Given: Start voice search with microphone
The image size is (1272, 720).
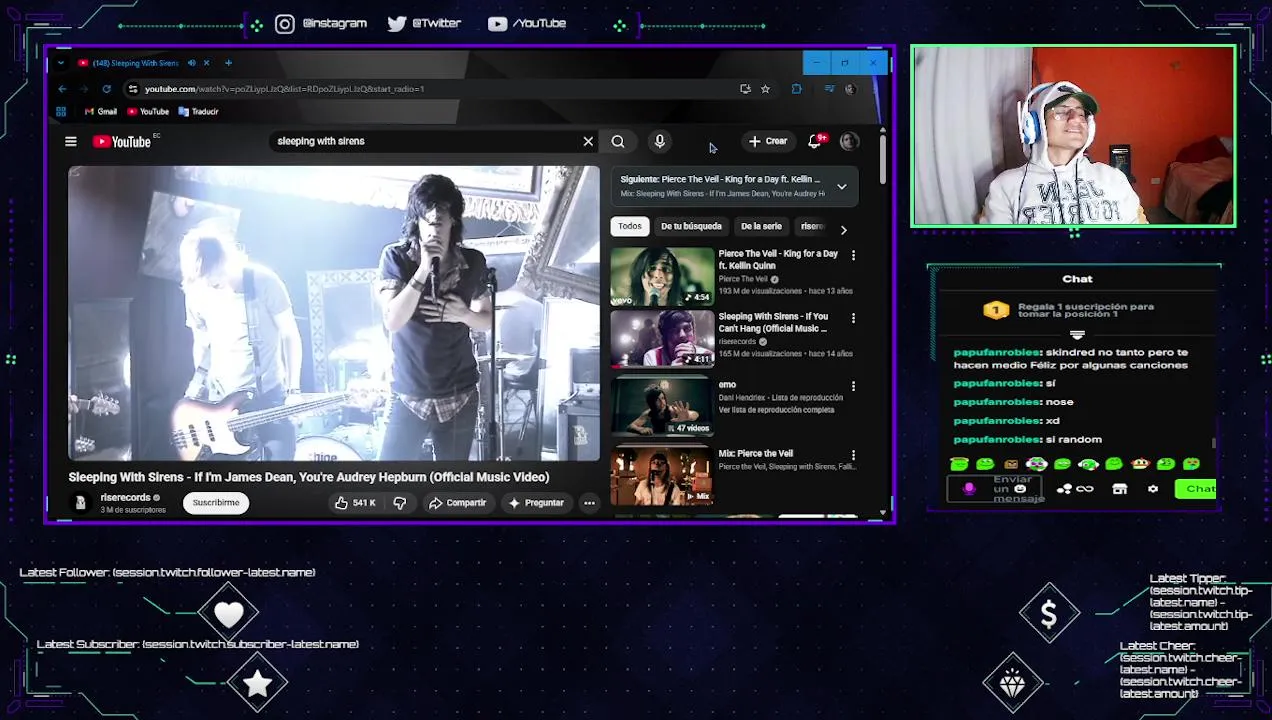Looking at the screenshot, I should point(659,142).
